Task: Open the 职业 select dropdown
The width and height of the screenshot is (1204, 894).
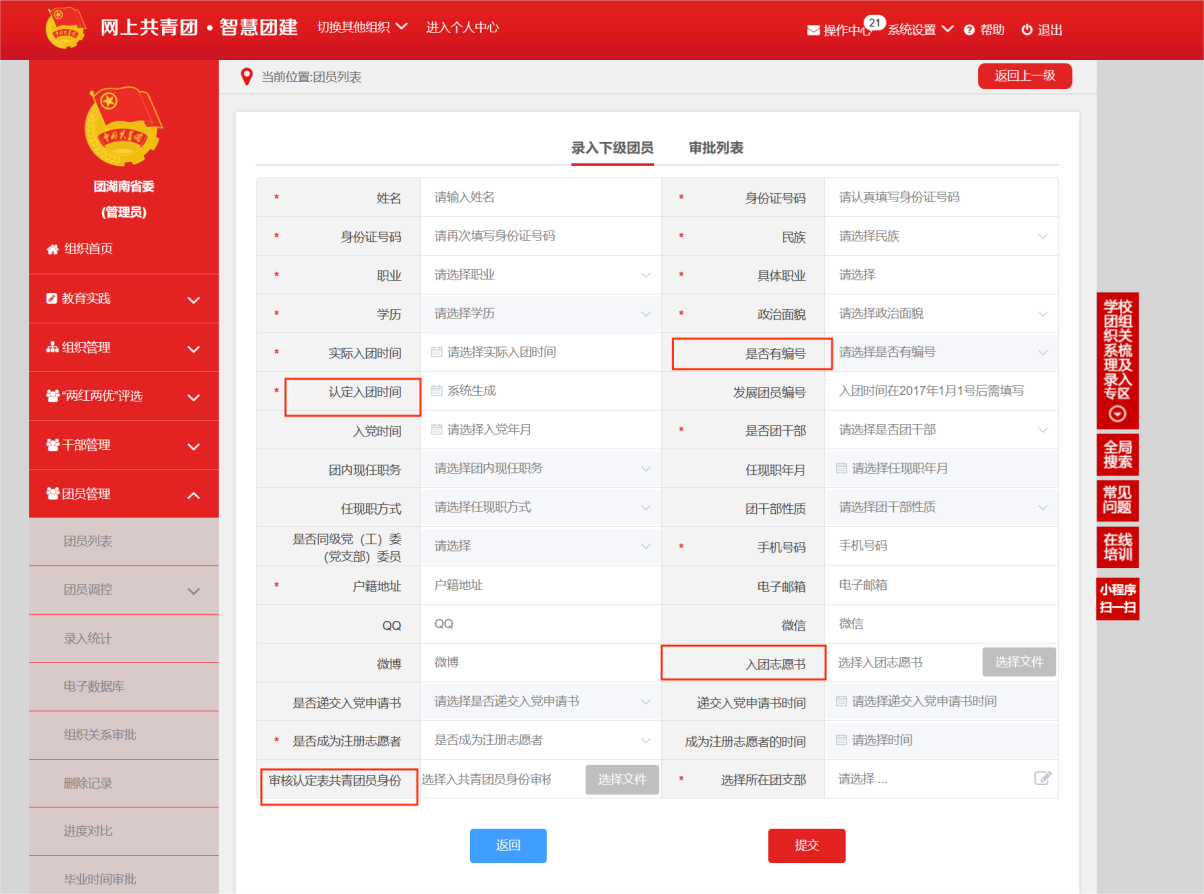Action: pyautogui.click(x=540, y=275)
